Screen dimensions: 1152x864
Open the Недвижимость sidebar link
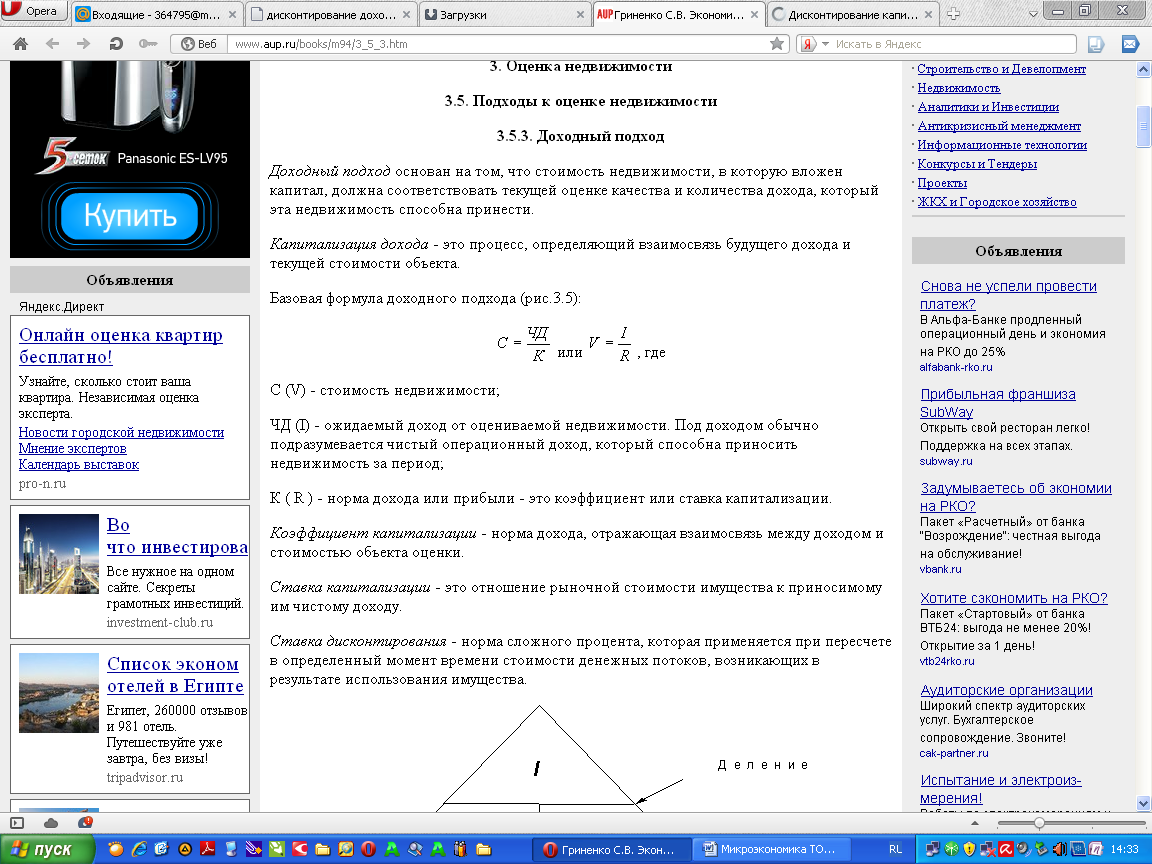(959, 88)
